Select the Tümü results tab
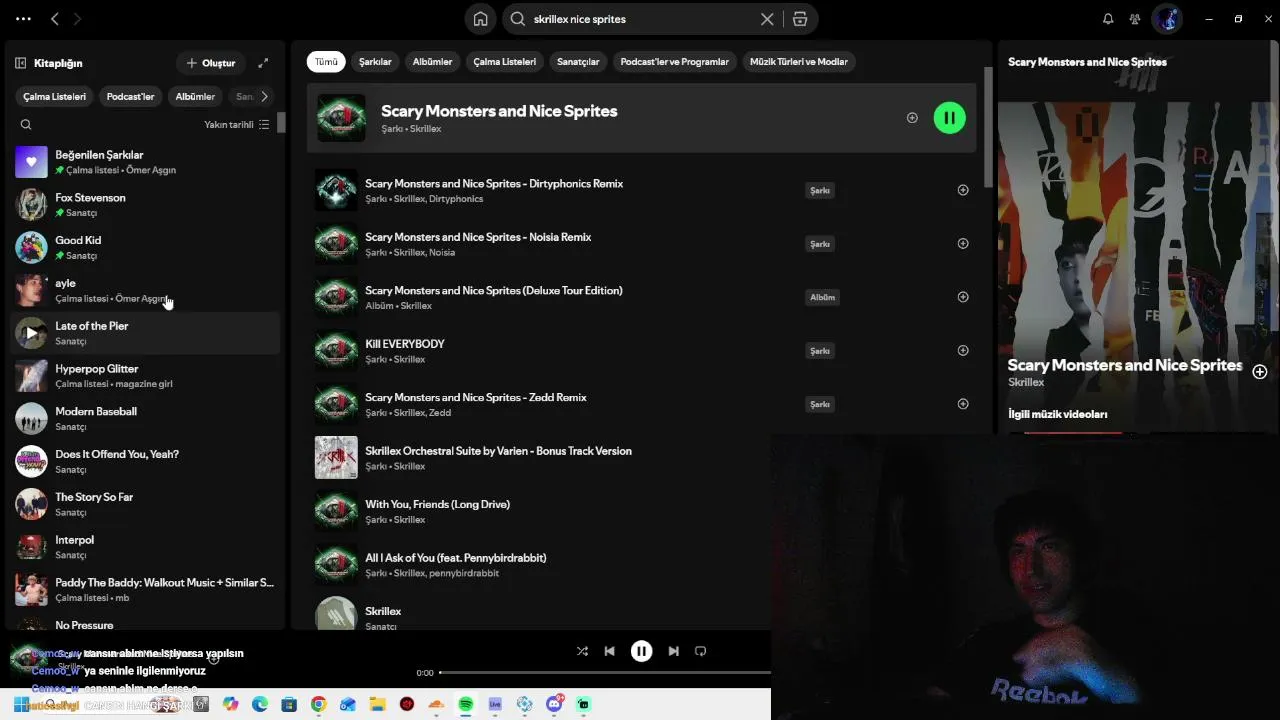 (326, 62)
